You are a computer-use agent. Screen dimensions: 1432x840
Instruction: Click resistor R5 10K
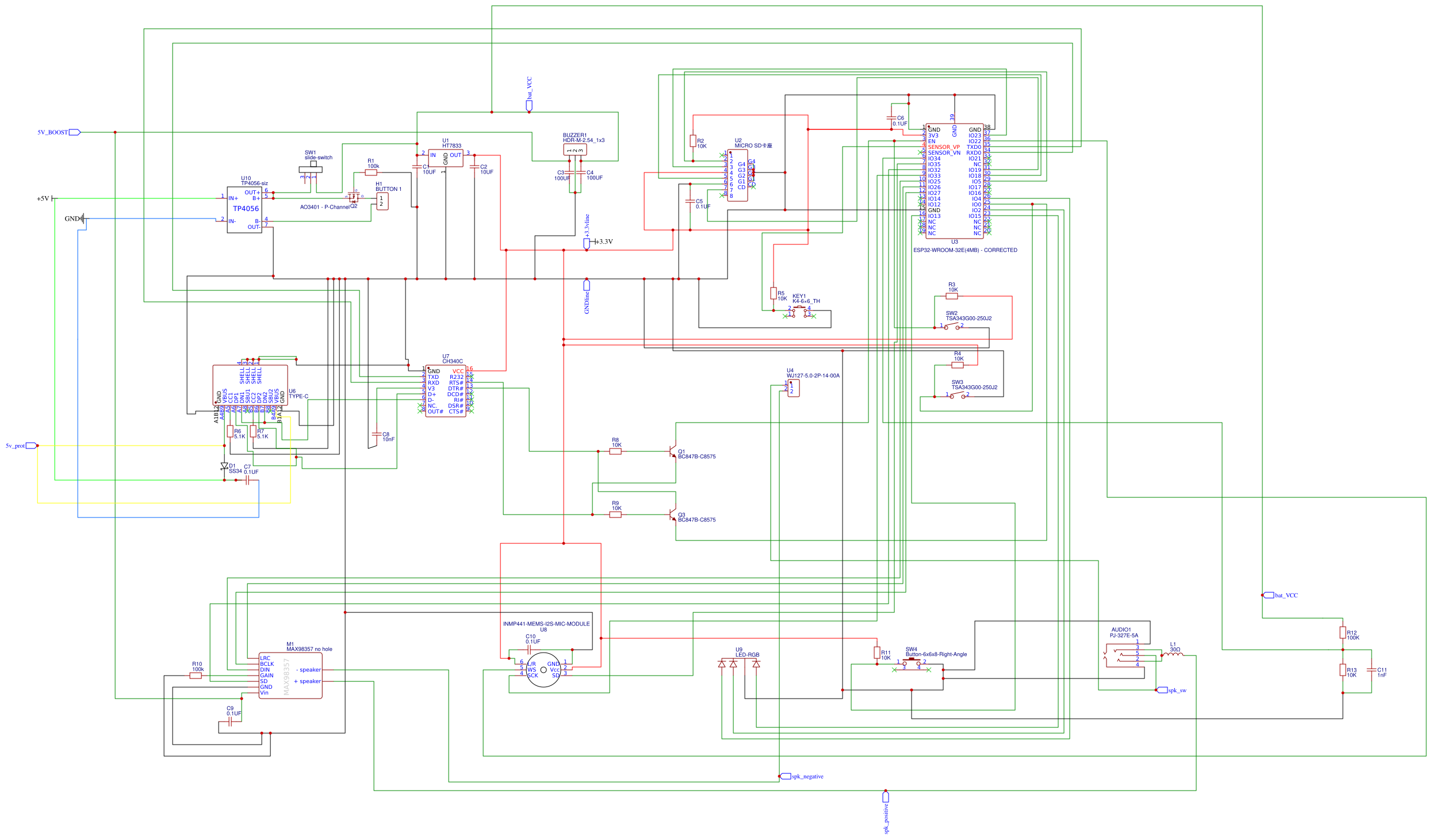[x=774, y=293]
